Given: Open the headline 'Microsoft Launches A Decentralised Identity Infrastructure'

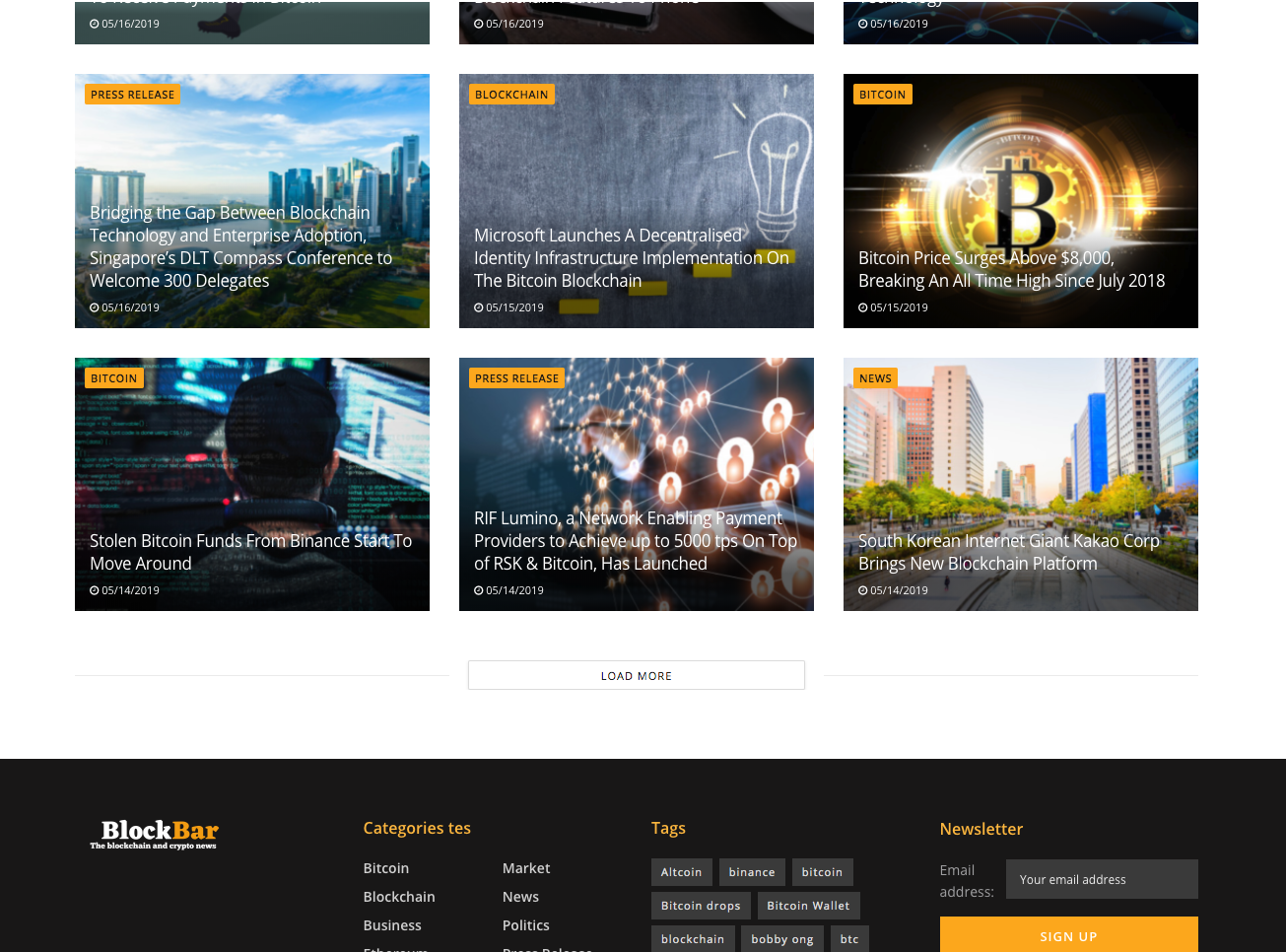Looking at the screenshot, I should pos(632,258).
